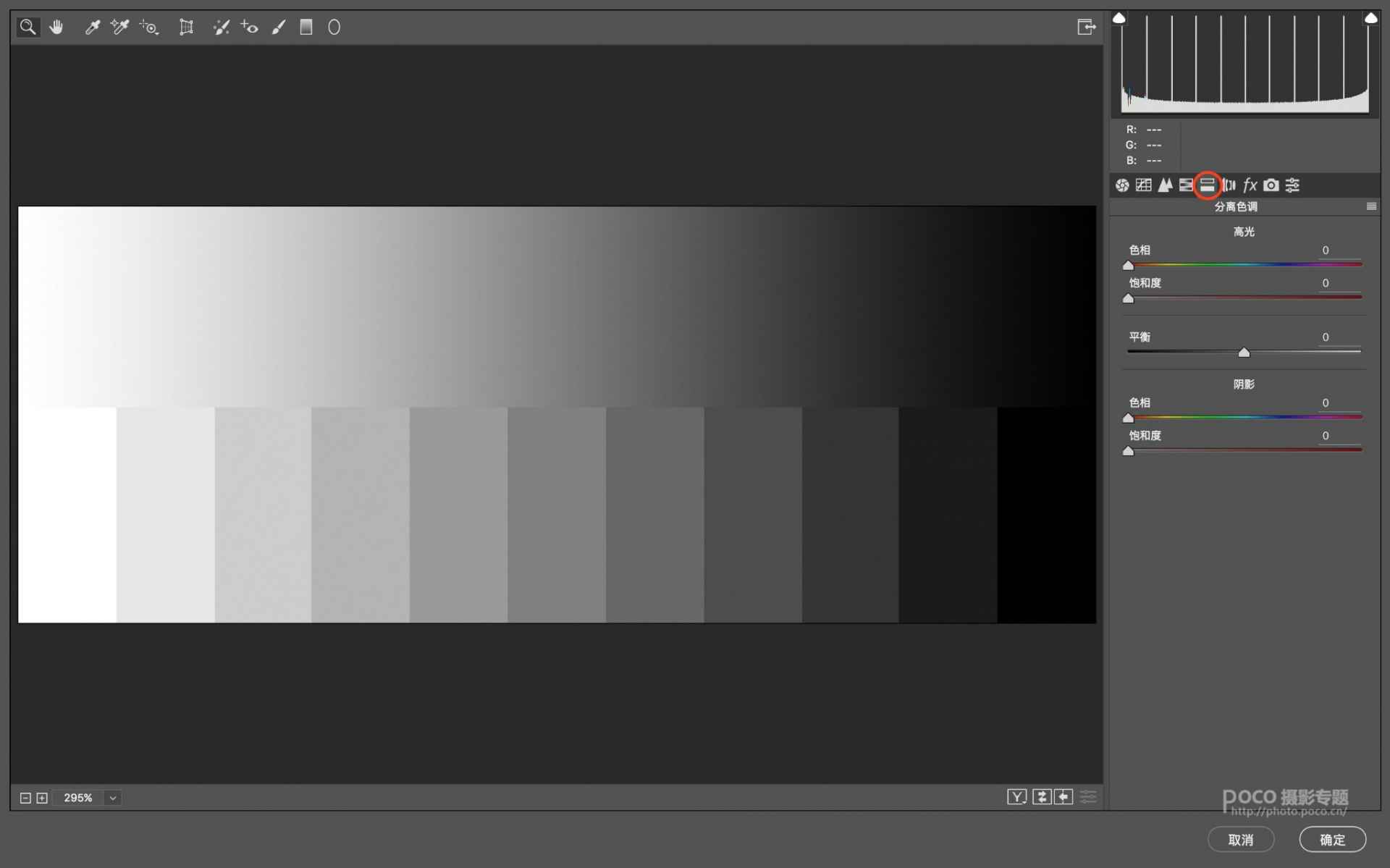This screenshot has height=868, width=1390.
Task: Select the Spot Removal tool
Action: [x=221, y=28]
